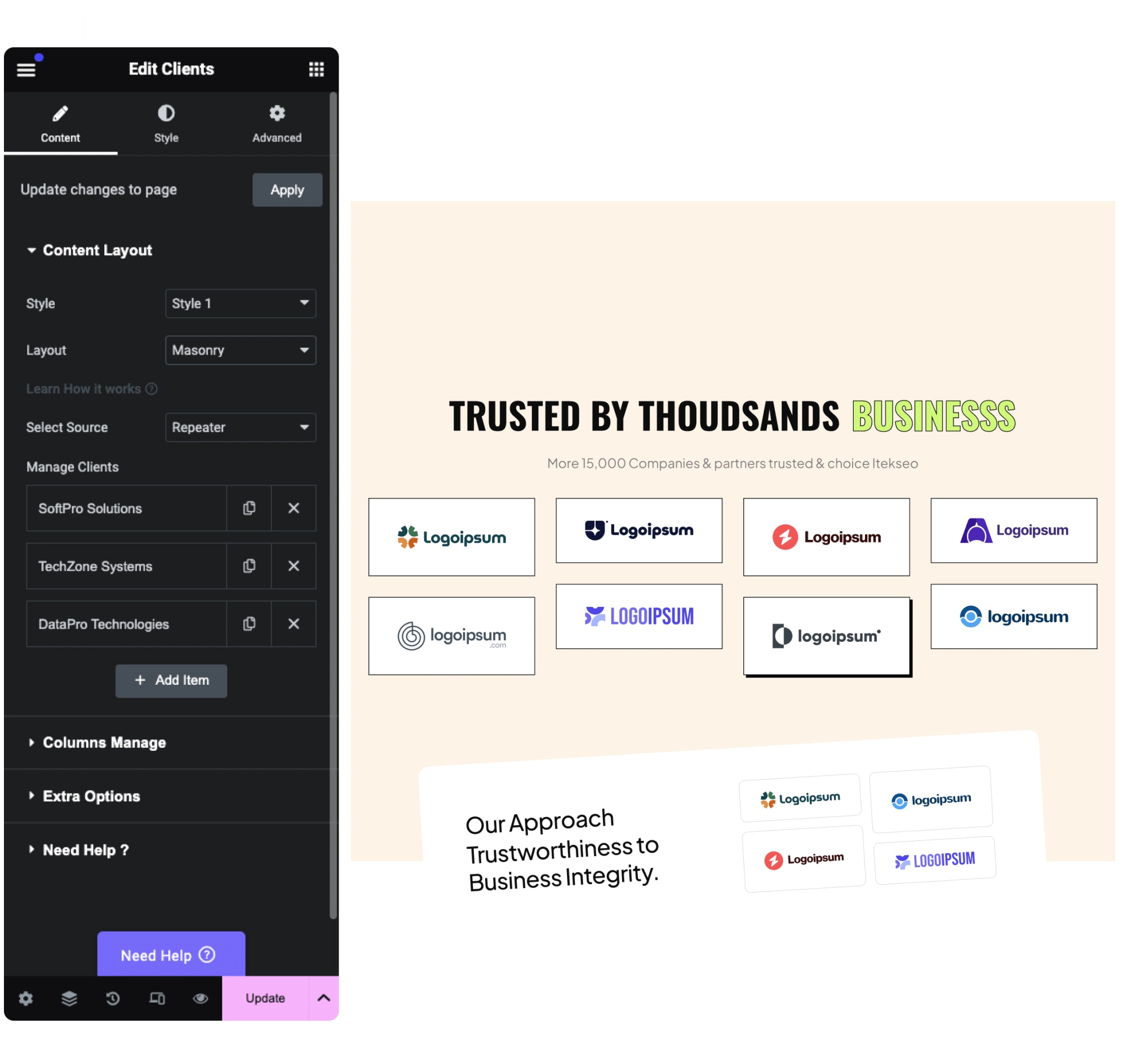Select Style 1 from the Style dropdown
The height and width of the screenshot is (1064, 1127).
point(240,303)
